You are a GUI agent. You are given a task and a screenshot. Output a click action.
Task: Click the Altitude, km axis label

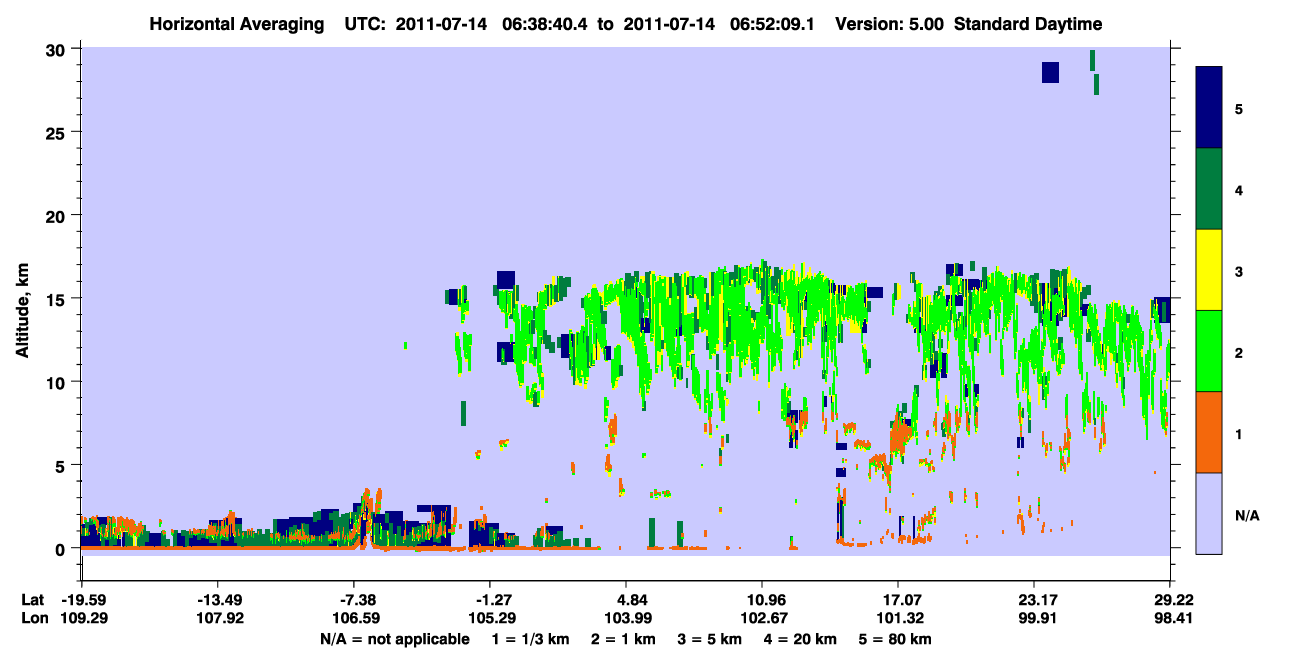pos(22,300)
